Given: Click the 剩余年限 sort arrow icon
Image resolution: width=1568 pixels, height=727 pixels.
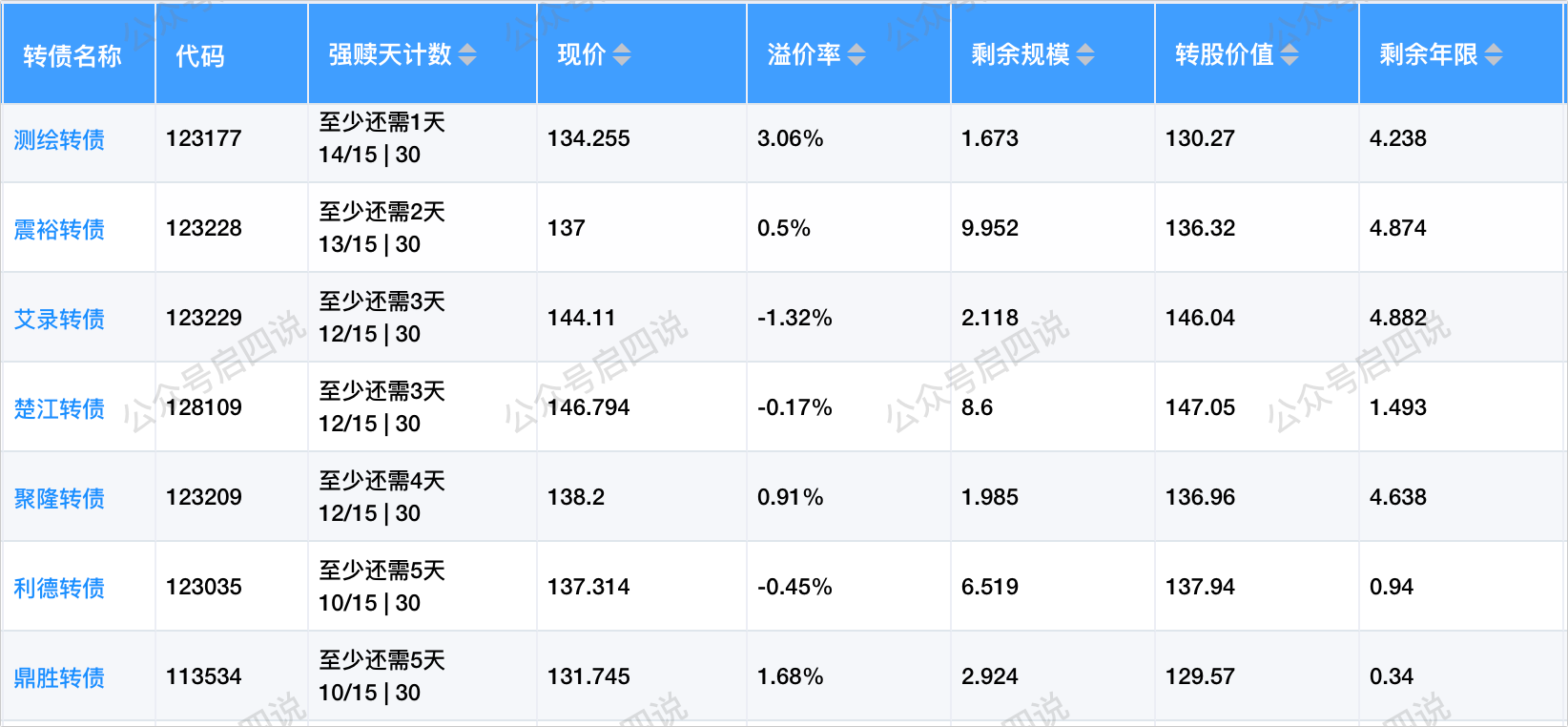Looking at the screenshot, I should click(1494, 55).
